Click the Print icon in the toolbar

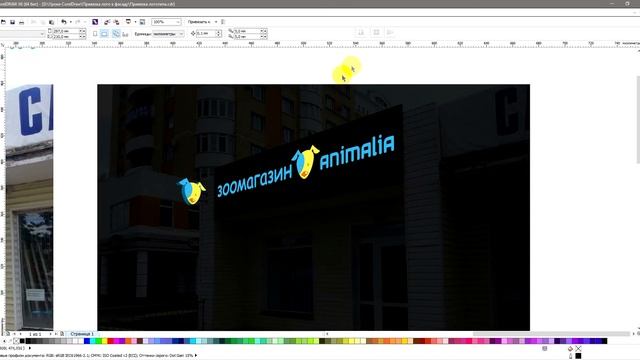click(x=22, y=22)
